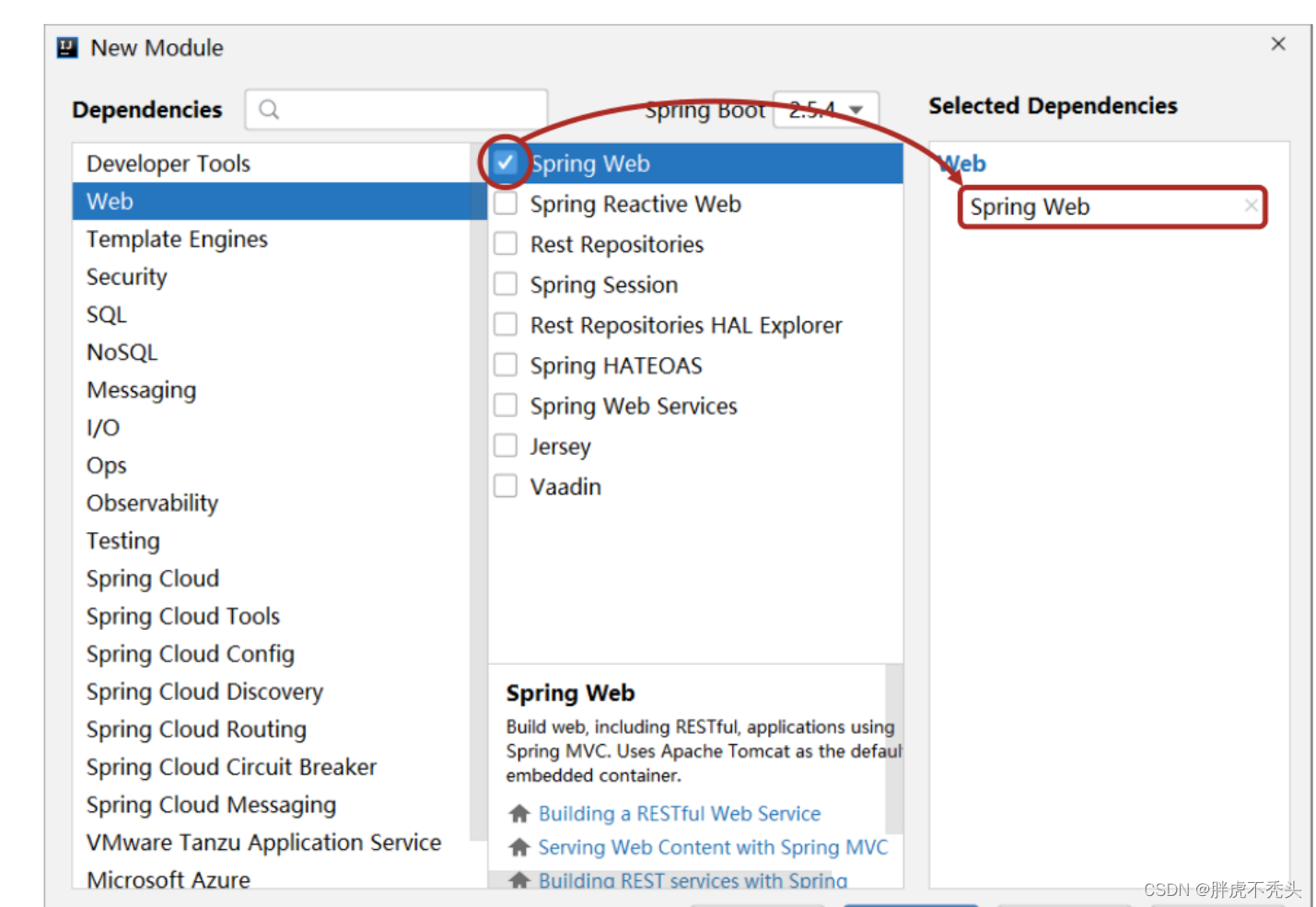Open the SQL category
The width and height of the screenshot is (1316, 907).
tap(107, 315)
